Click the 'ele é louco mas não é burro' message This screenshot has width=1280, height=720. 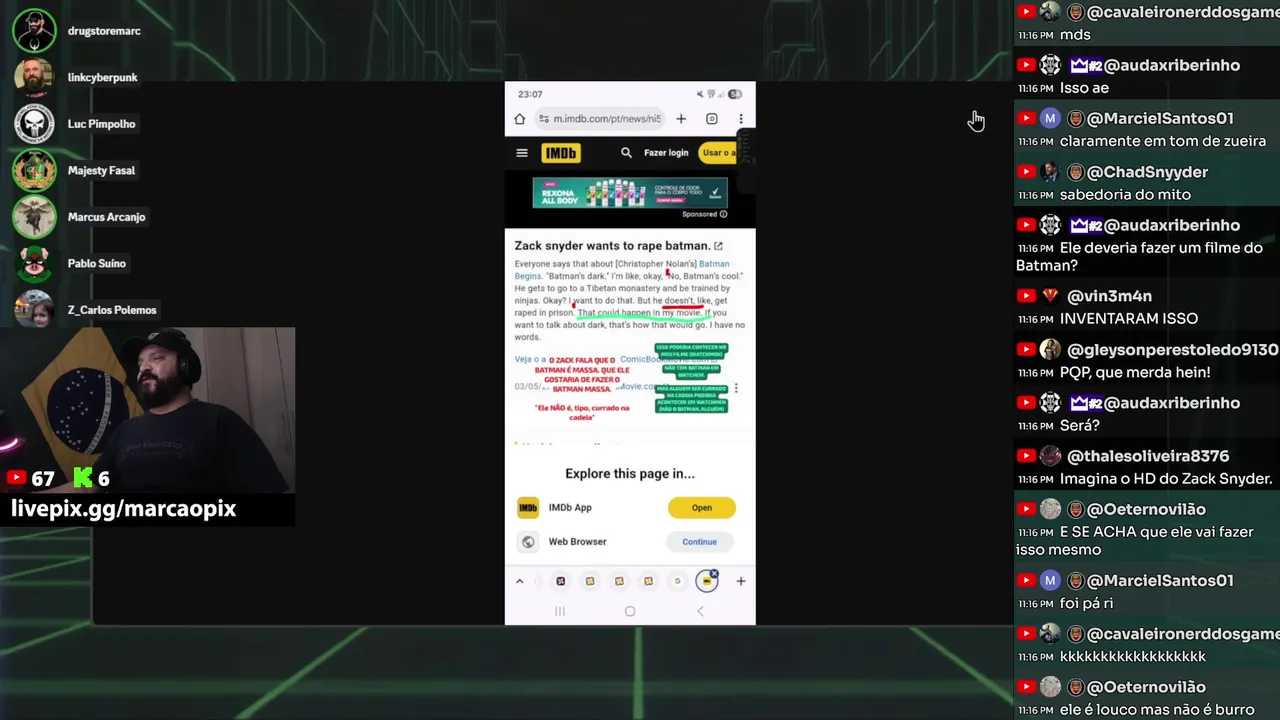tap(1157, 710)
